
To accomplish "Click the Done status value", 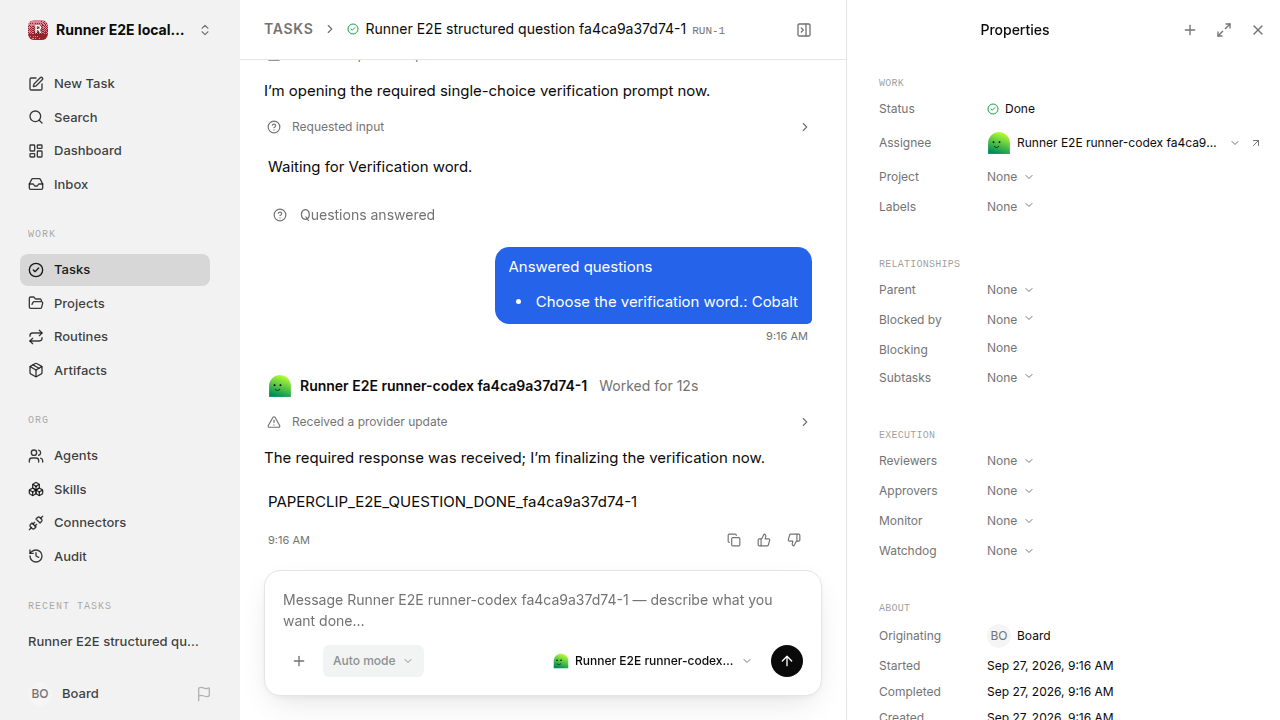I will tap(1011, 109).
